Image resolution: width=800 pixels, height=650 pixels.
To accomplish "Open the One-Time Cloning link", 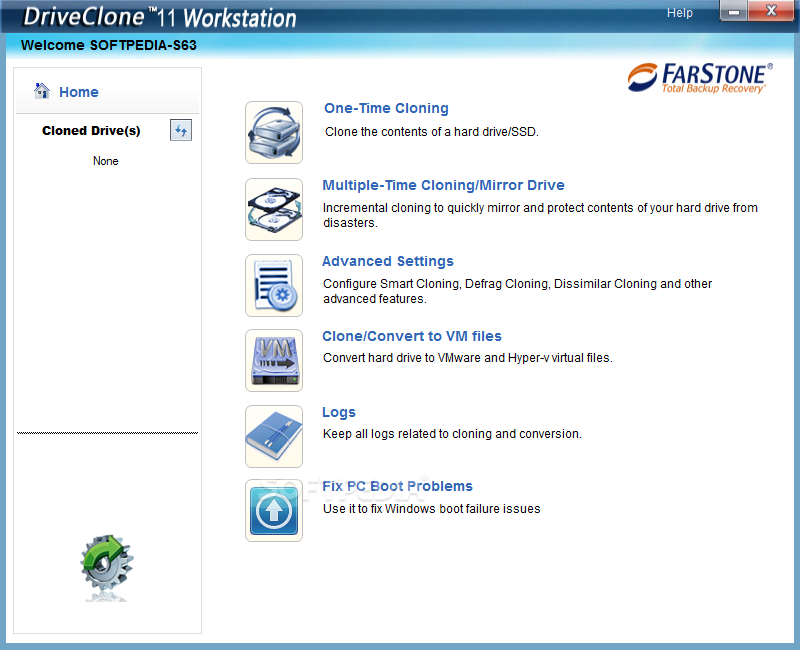I will [x=386, y=108].
